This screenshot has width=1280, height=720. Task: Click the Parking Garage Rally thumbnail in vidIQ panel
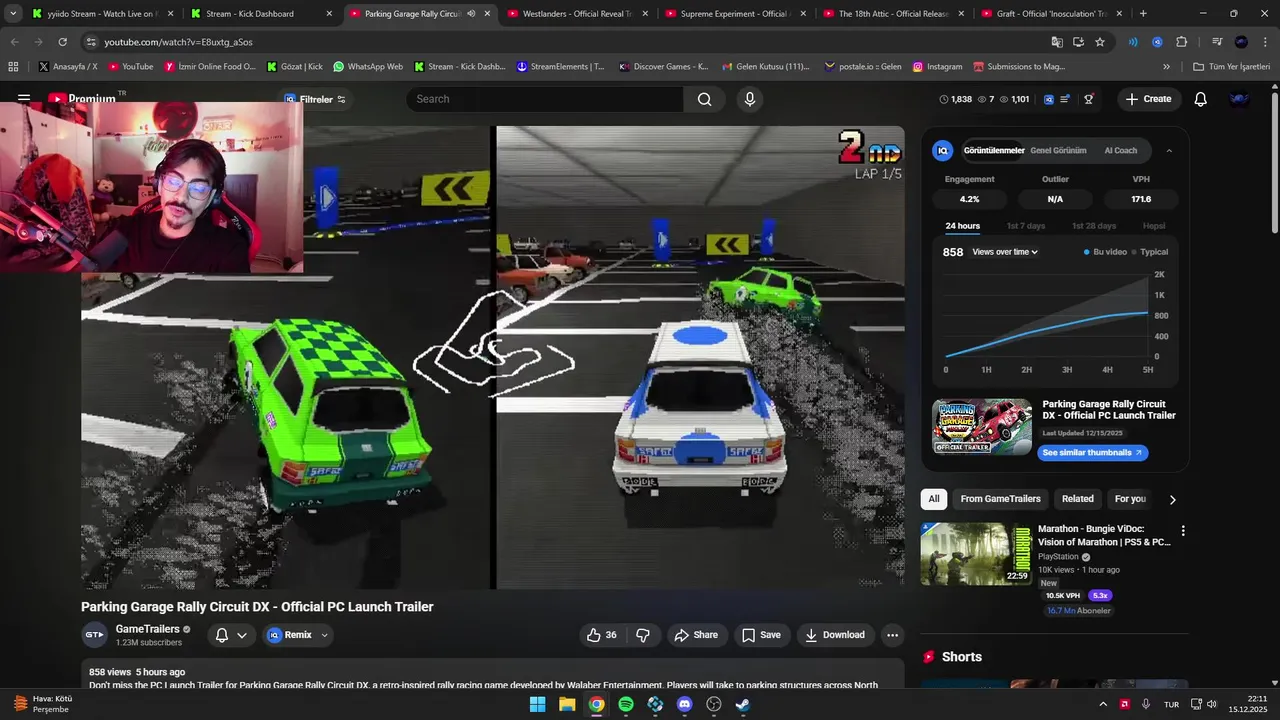coord(982,427)
